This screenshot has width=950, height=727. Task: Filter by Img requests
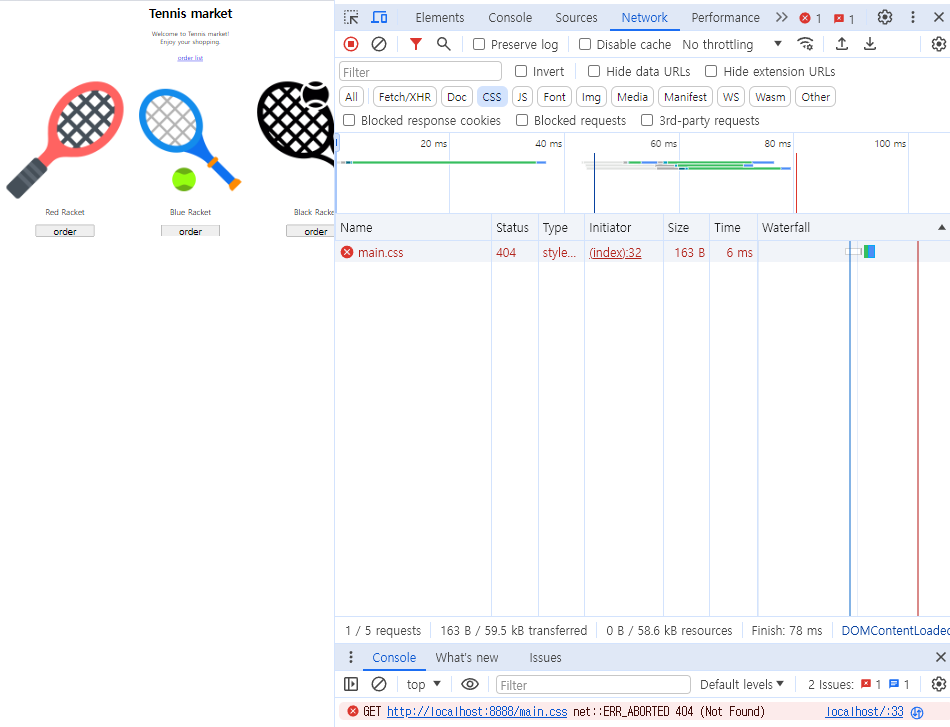(591, 97)
